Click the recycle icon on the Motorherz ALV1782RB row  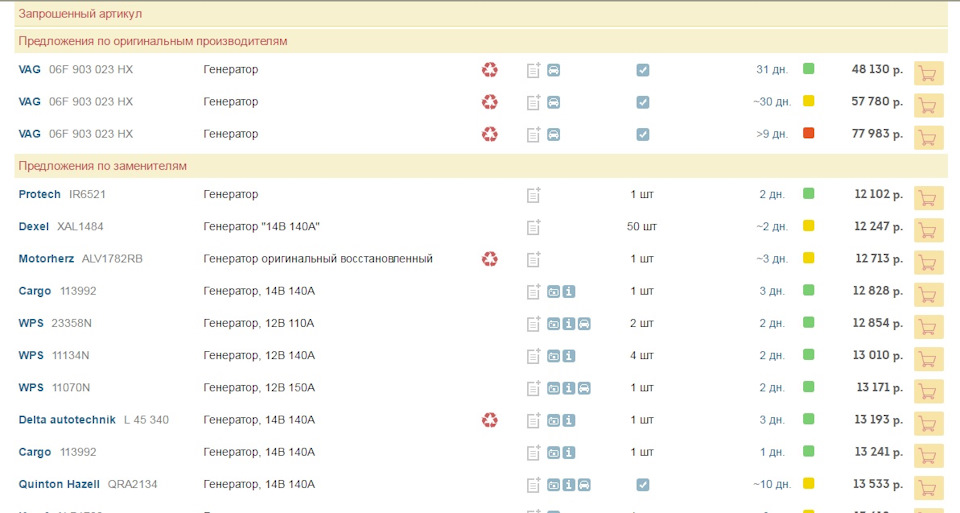pos(489,259)
